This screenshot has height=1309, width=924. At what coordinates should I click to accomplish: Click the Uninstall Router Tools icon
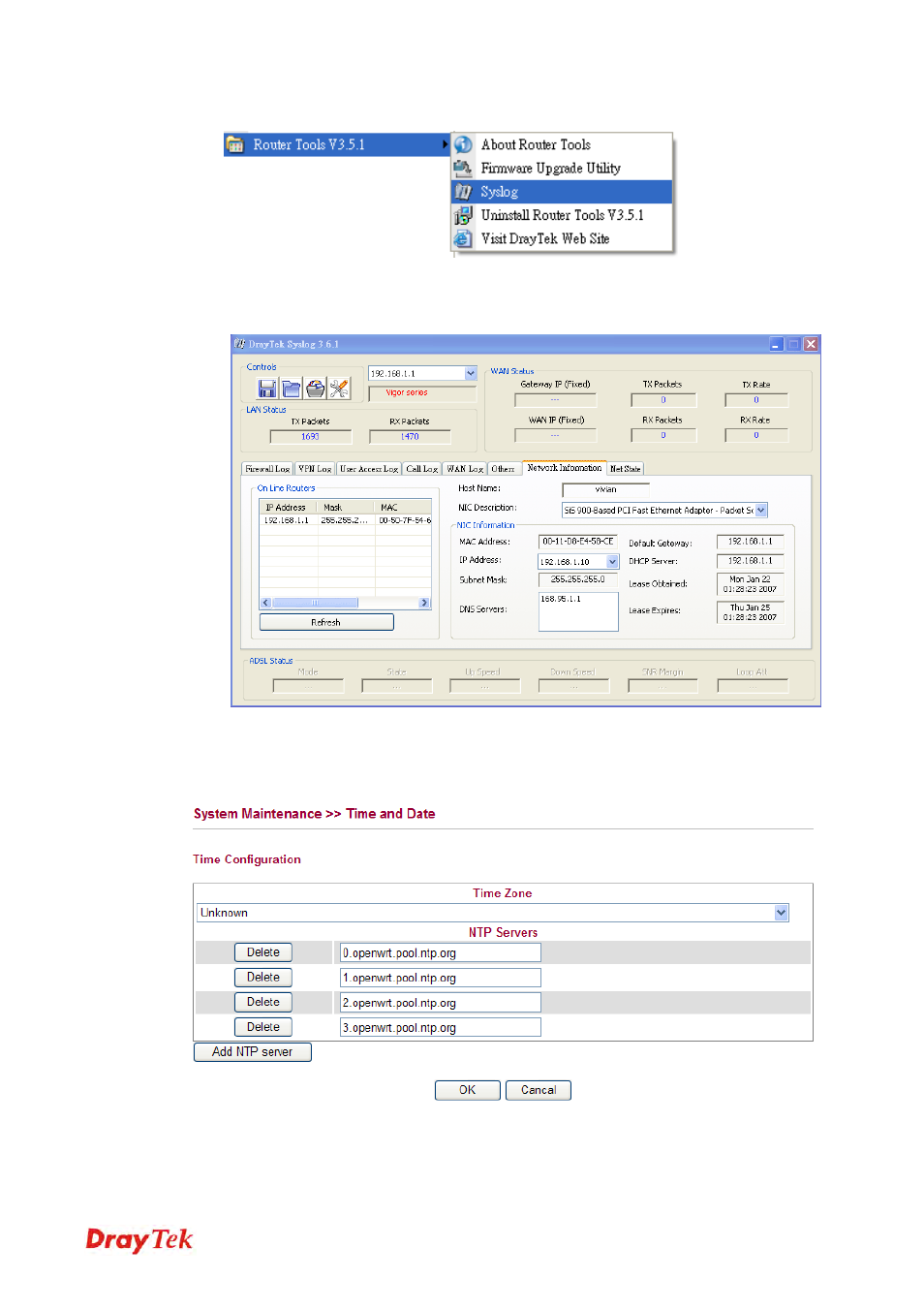(x=464, y=215)
